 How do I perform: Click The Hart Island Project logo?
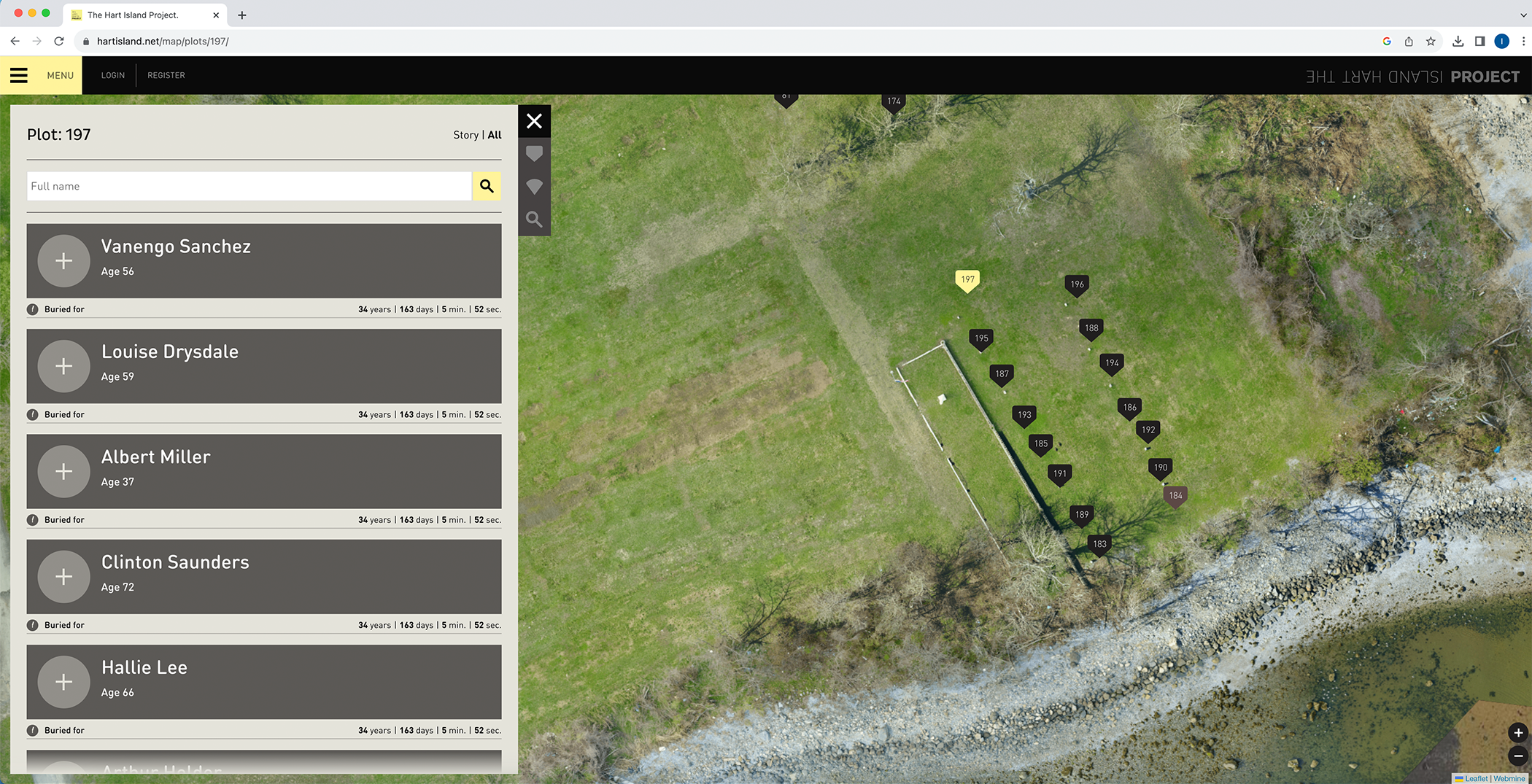tap(1412, 77)
